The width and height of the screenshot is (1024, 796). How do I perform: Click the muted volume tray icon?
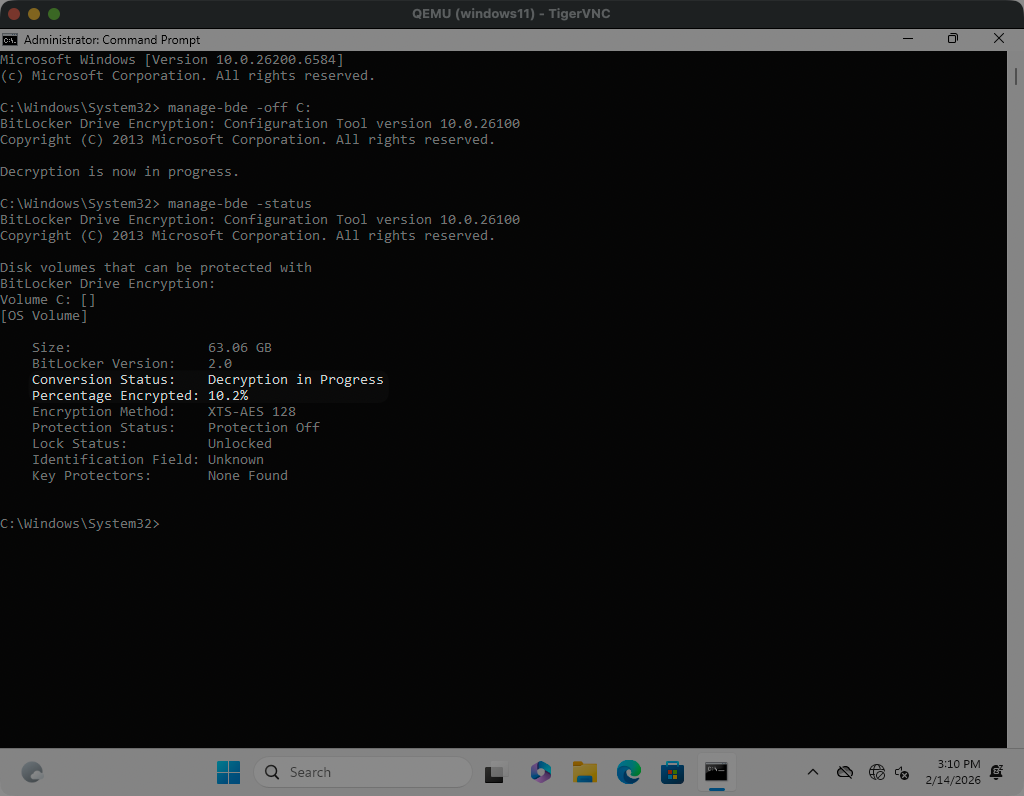pos(902,772)
